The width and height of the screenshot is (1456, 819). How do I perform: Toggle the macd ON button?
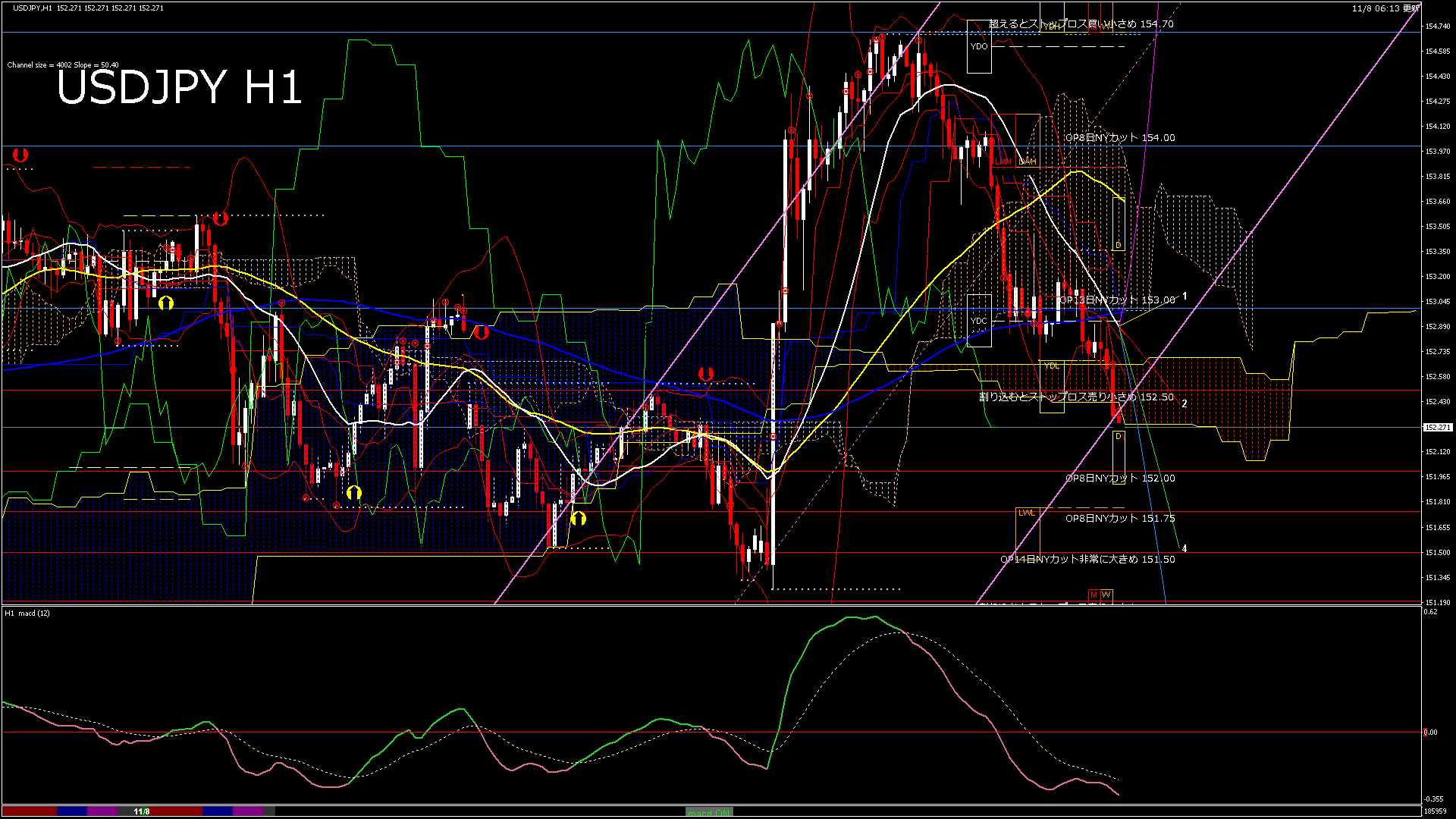click(x=709, y=812)
